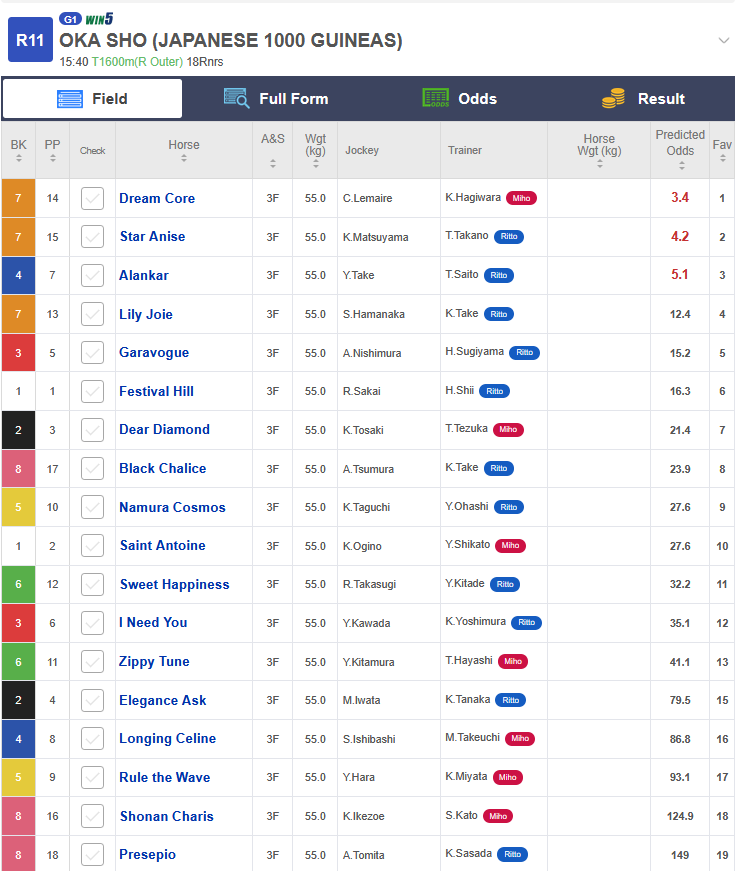744x871 pixels.
Task: Open Sweet Happiness horse link
Action: click(174, 584)
